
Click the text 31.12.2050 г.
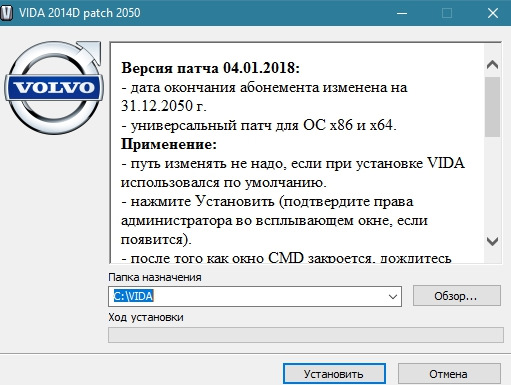point(164,106)
